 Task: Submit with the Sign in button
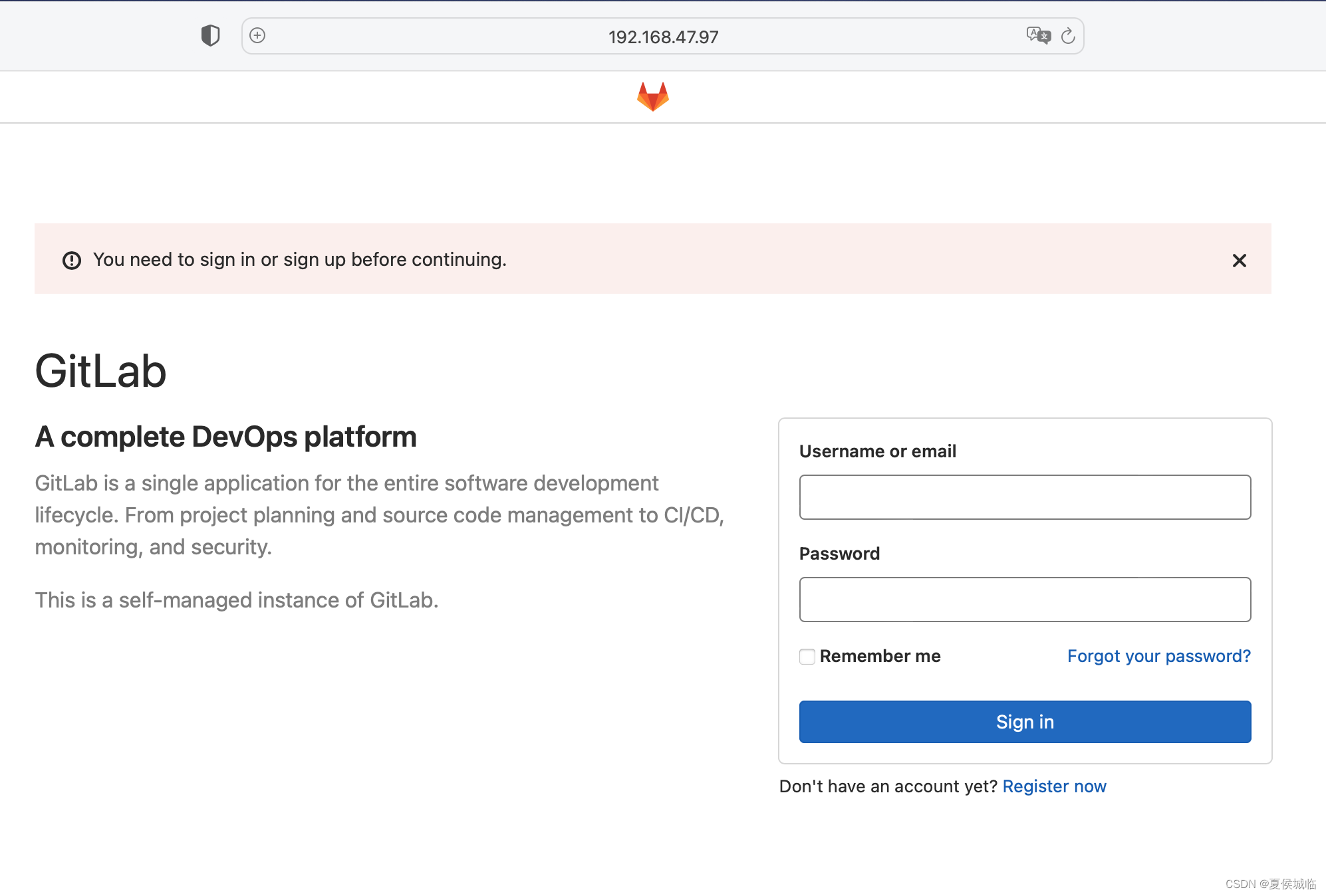point(1025,722)
